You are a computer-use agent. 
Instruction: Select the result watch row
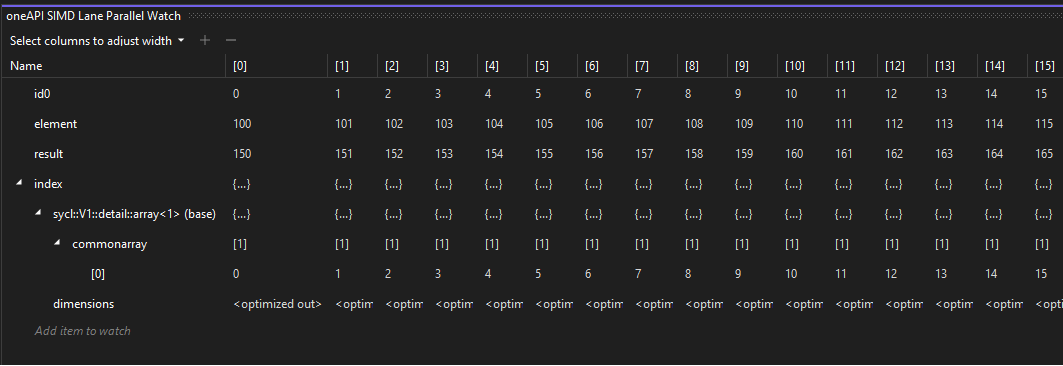point(532,154)
